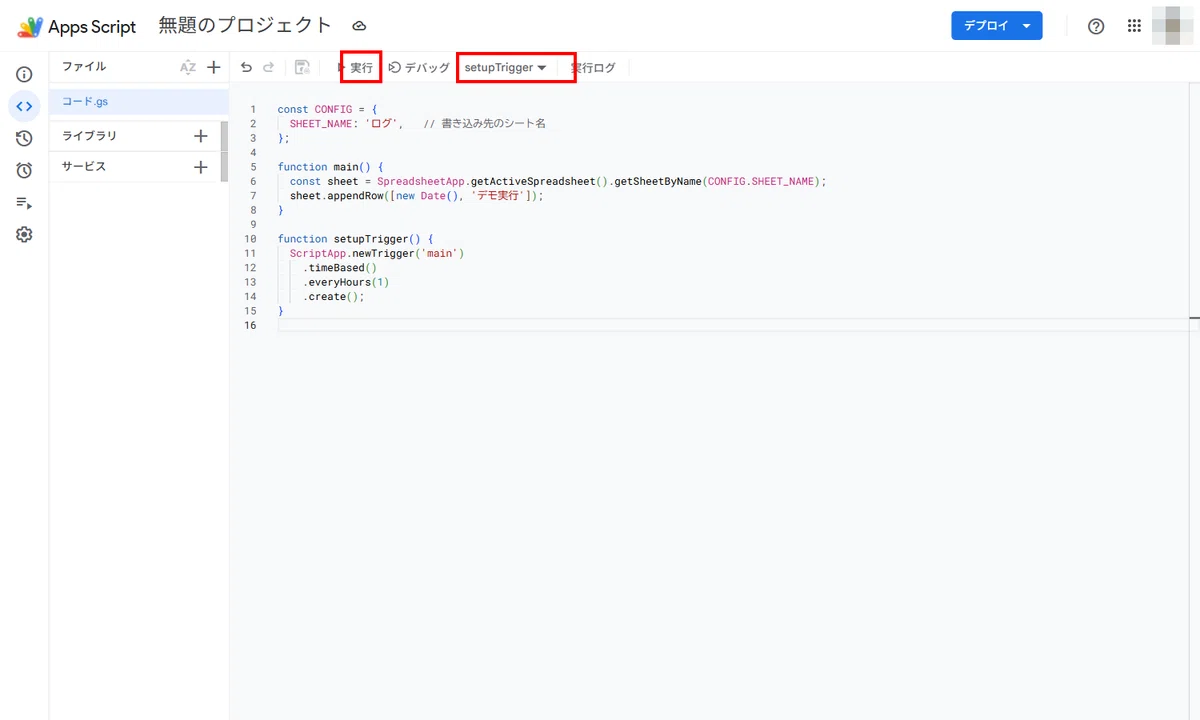Click line number 5 in the gutter
Viewport: 1200px width, 720px height.
(x=254, y=167)
